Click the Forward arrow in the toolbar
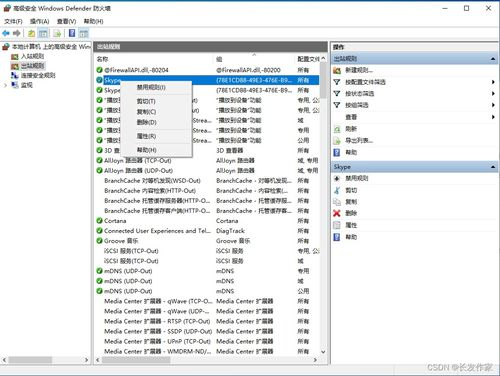This screenshot has width=500, height=376. pyautogui.click(x=17, y=33)
